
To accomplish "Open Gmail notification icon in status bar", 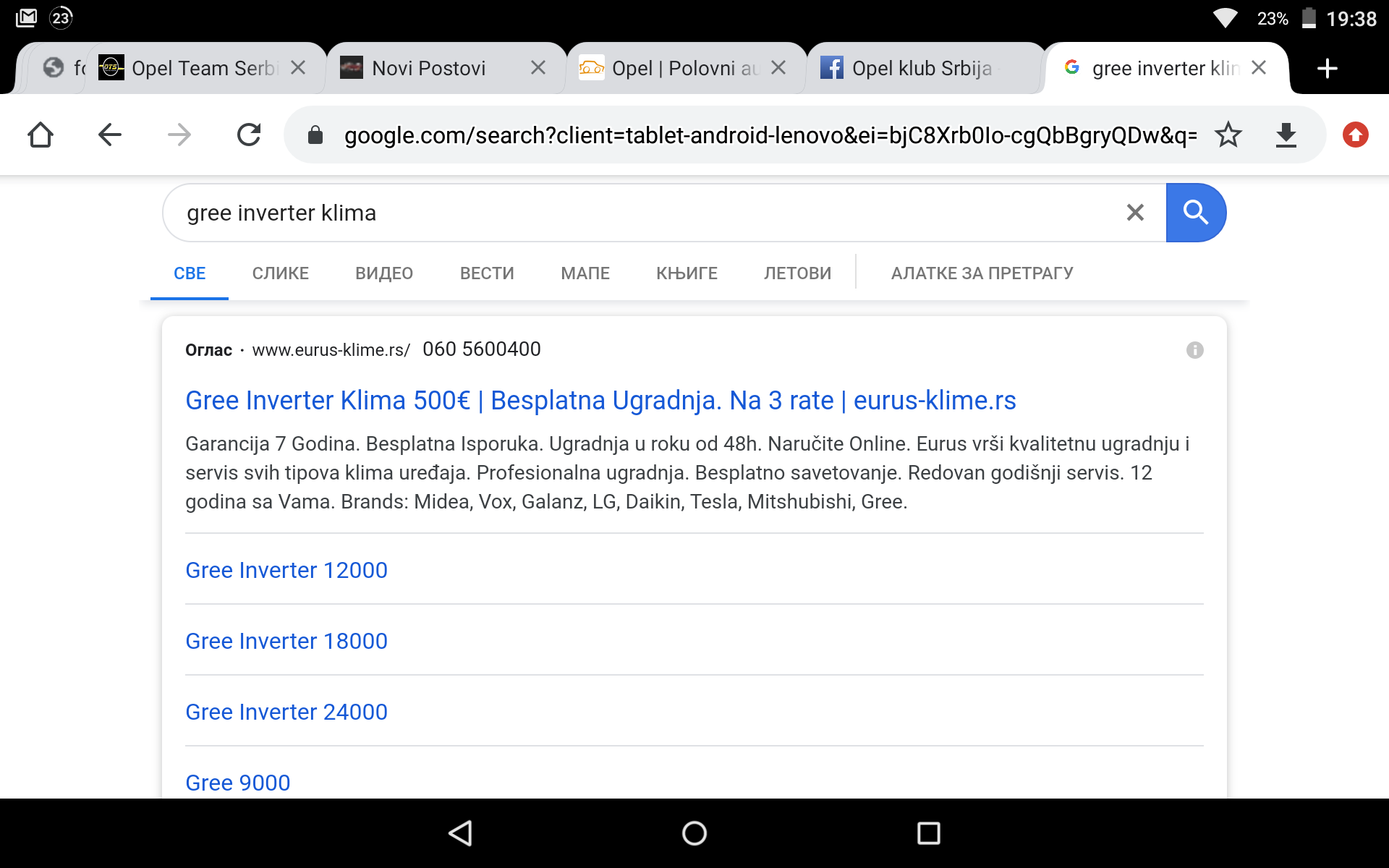I will point(26,17).
